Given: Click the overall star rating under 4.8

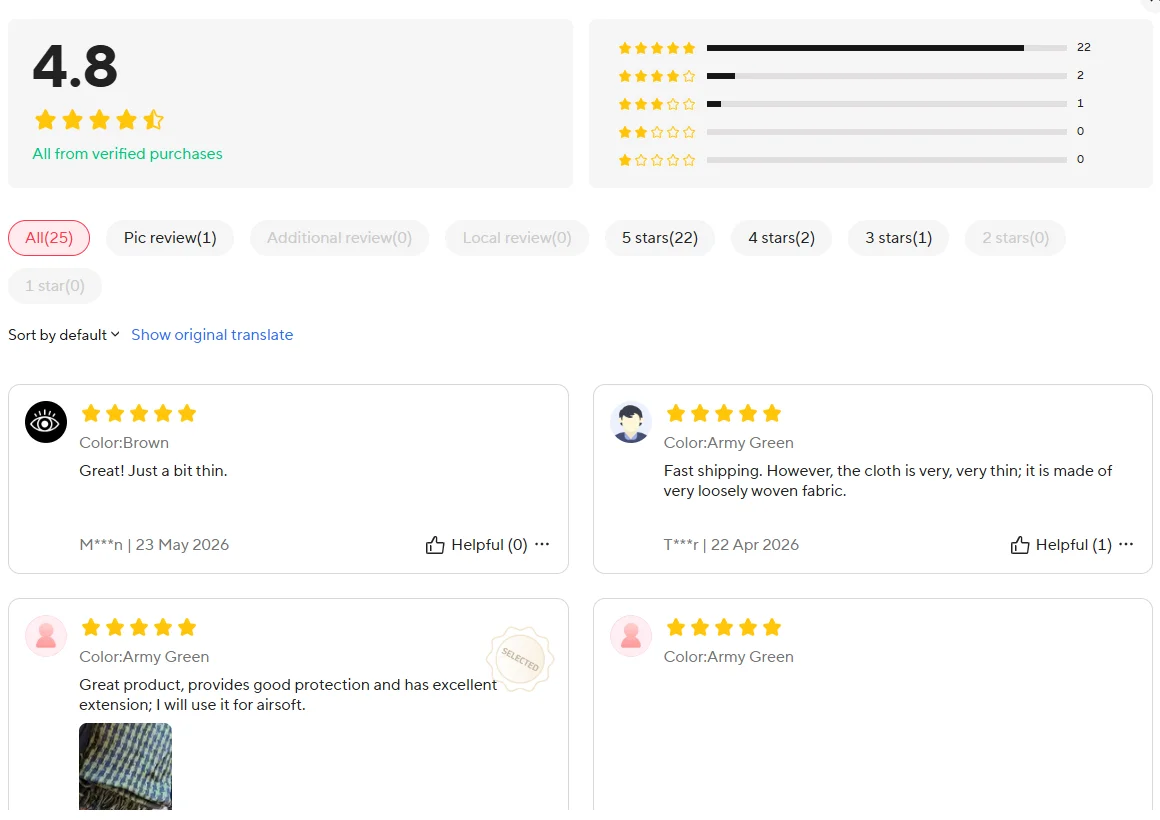Looking at the screenshot, I should [99, 120].
